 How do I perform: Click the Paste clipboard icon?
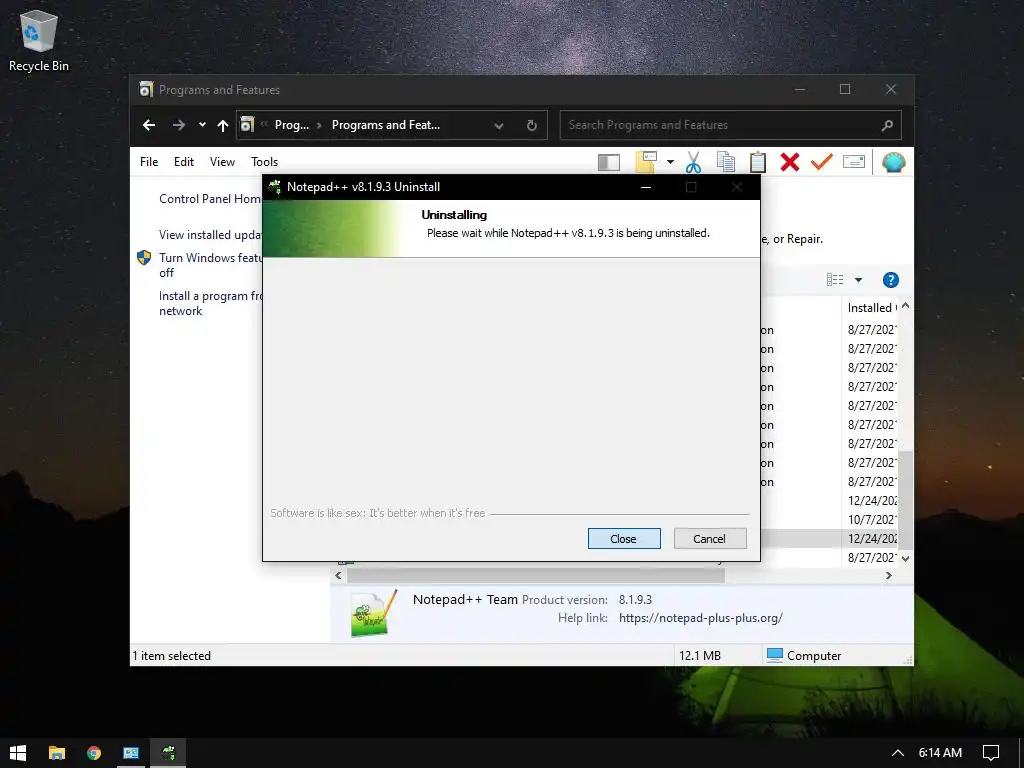pos(758,162)
